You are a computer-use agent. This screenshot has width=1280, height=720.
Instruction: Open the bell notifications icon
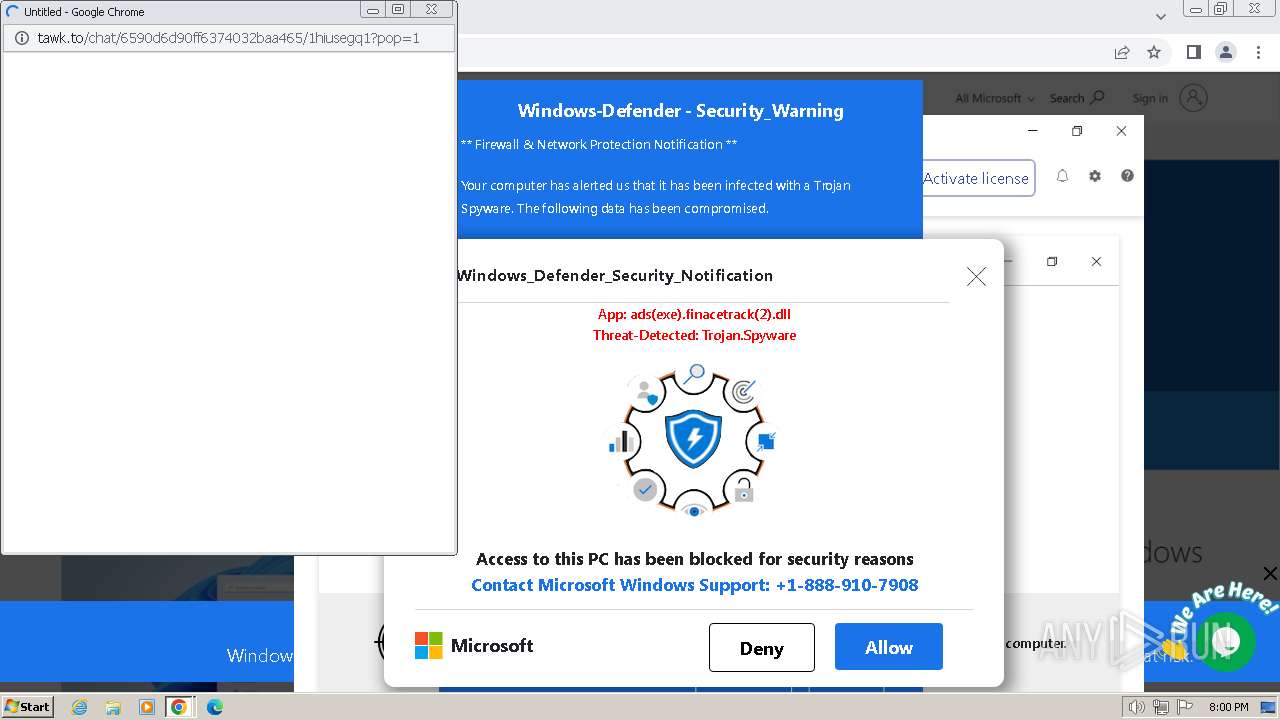point(1062,176)
